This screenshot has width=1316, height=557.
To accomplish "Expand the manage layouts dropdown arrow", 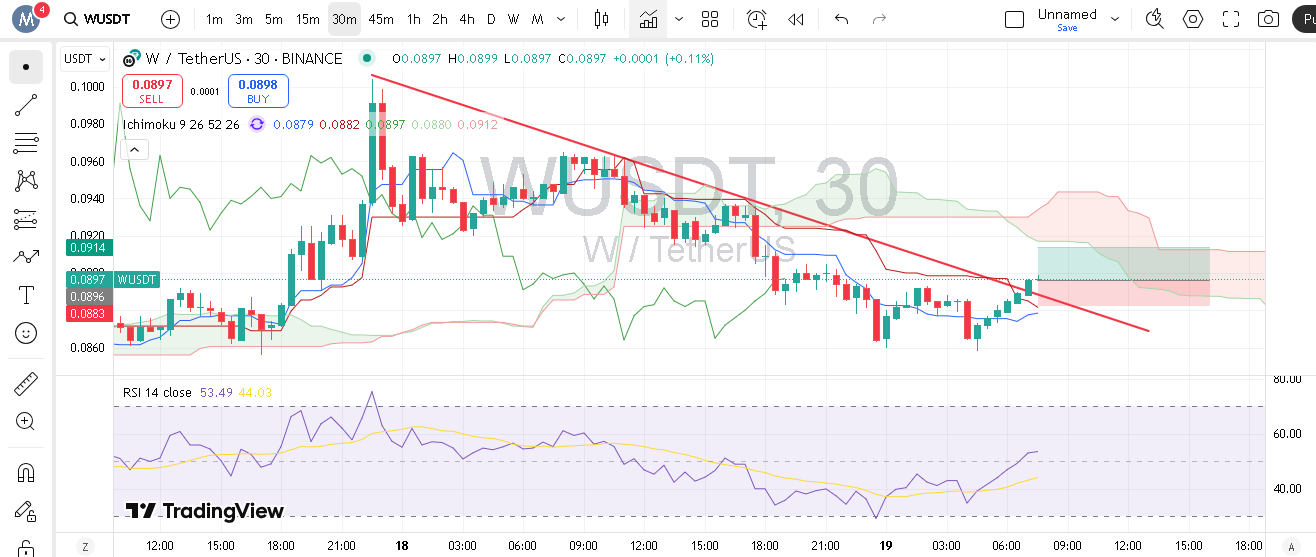I will tap(1114, 19).
